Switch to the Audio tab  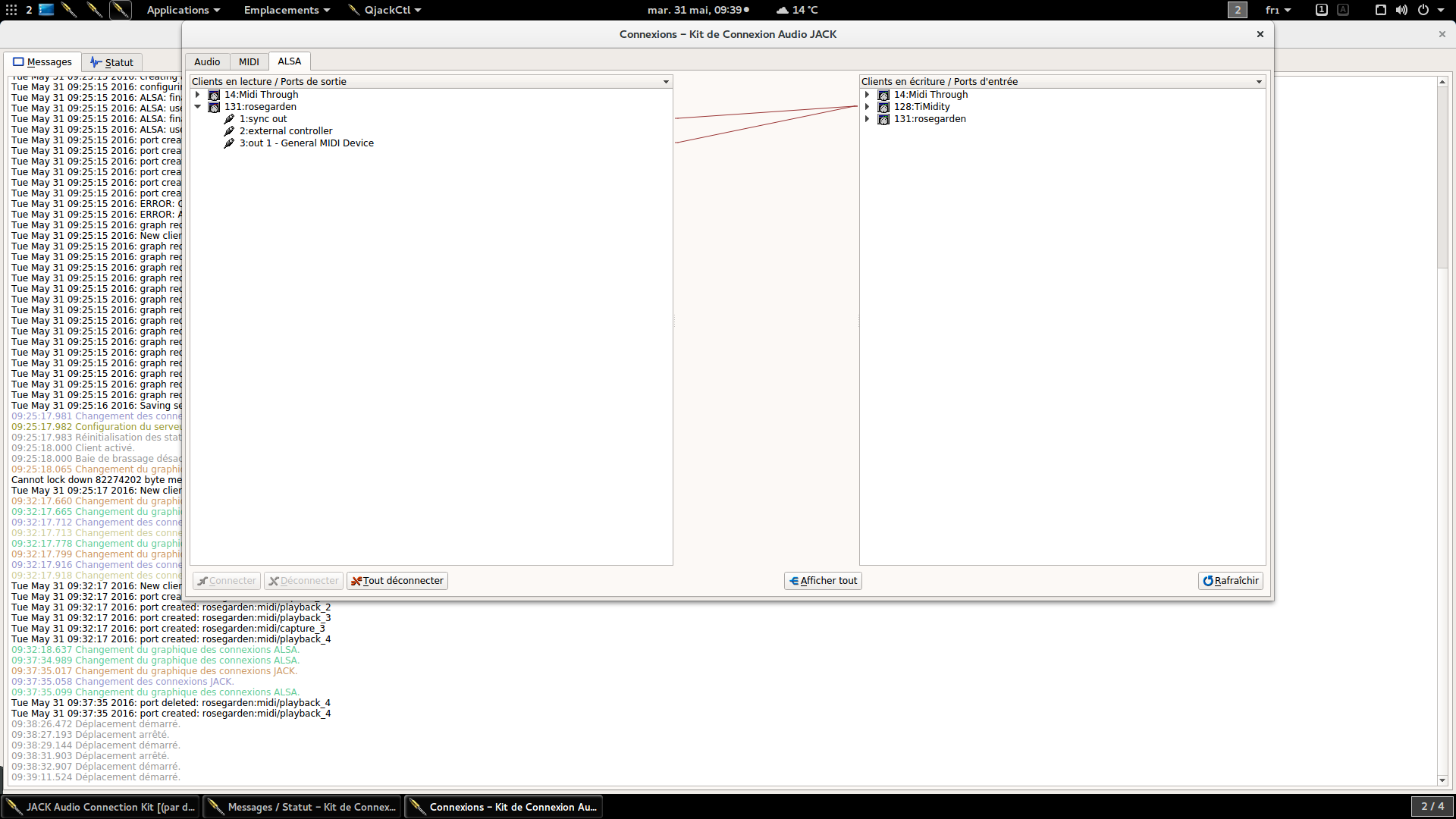tap(207, 62)
